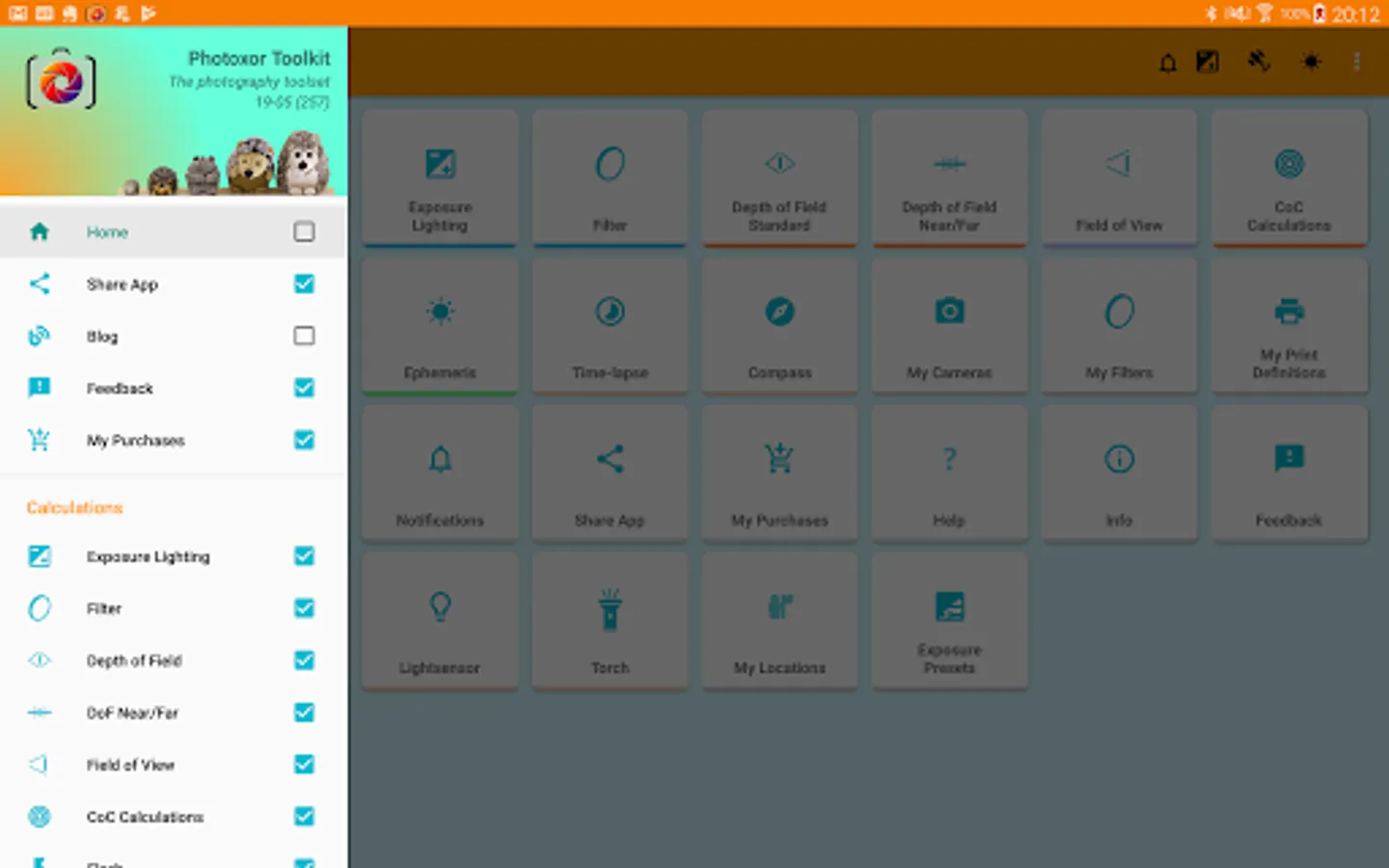Tap the Photoxor Toolkit logo
The height and width of the screenshot is (868, 1389).
[62, 79]
